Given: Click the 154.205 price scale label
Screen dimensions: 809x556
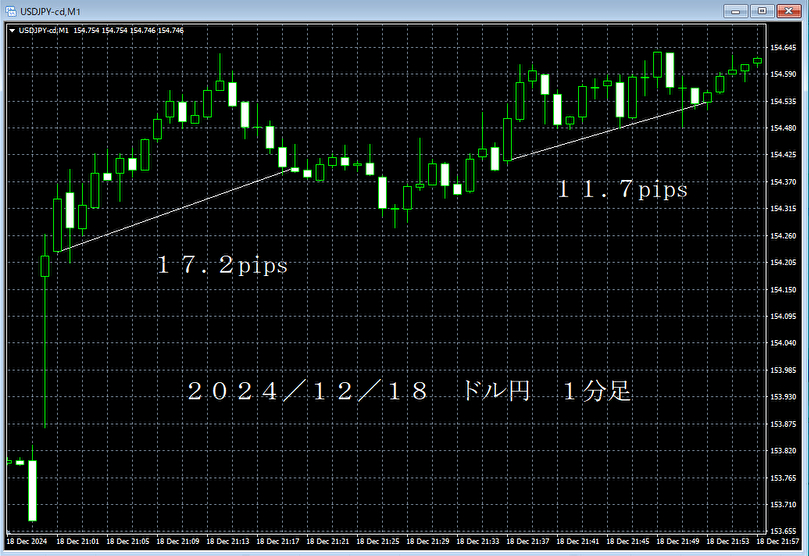Looking at the screenshot, I should 783,263.
